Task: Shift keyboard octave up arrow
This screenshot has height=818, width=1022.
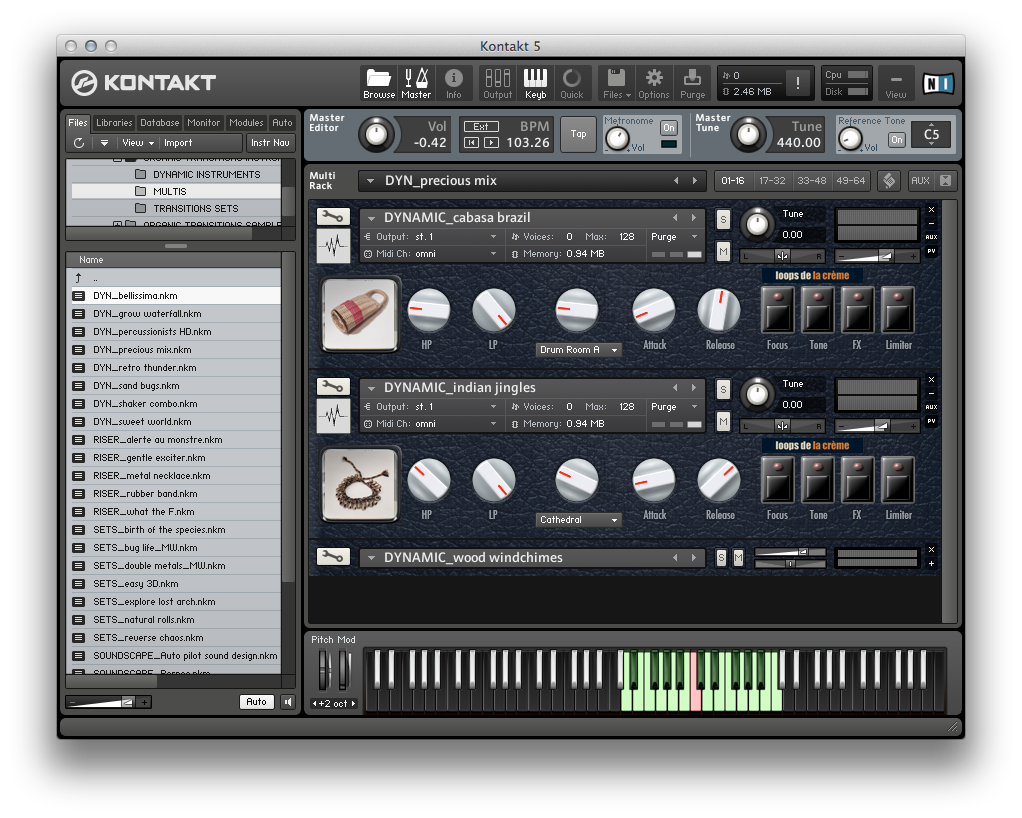Action: click(353, 703)
